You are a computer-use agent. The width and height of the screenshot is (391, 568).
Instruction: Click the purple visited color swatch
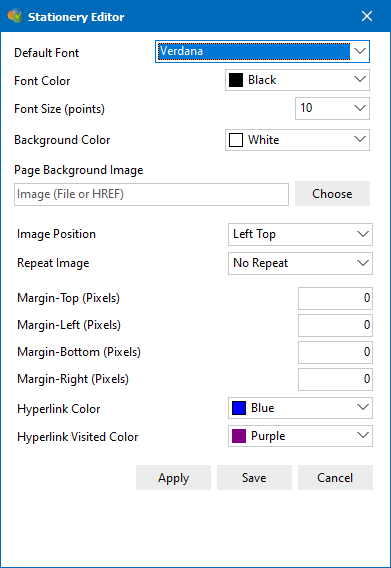[239, 436]
